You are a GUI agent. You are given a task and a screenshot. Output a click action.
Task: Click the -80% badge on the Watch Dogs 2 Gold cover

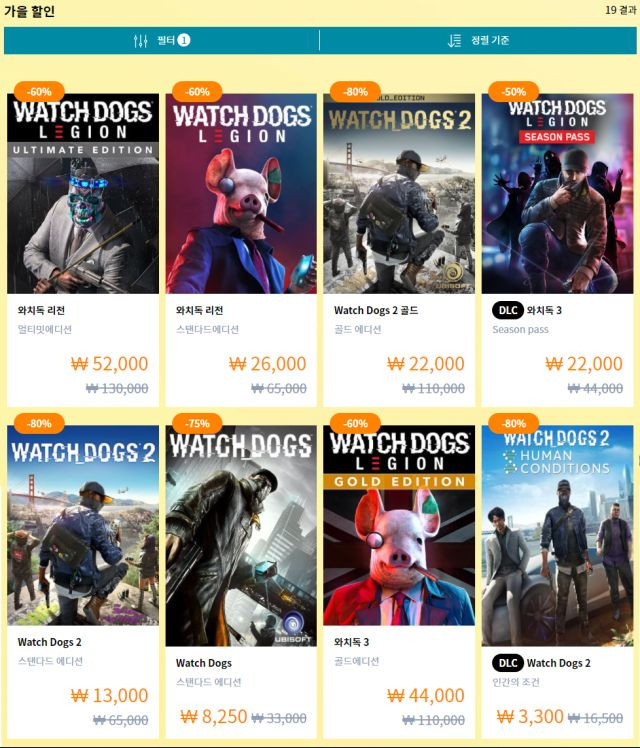pyautogui.click(x=355, y=92)
